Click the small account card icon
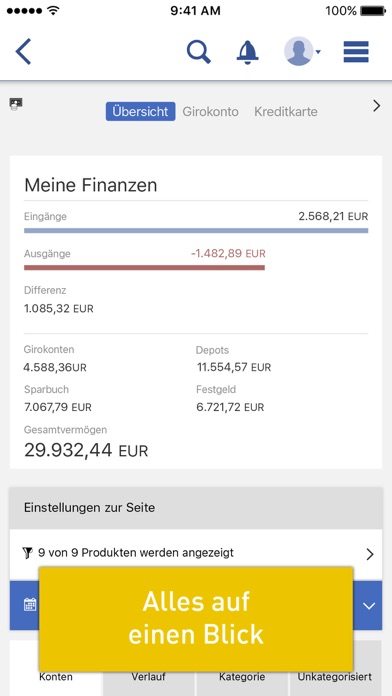The height and width of the screenshot is (696, 392). pyautogui.click(x=16, y=104)
